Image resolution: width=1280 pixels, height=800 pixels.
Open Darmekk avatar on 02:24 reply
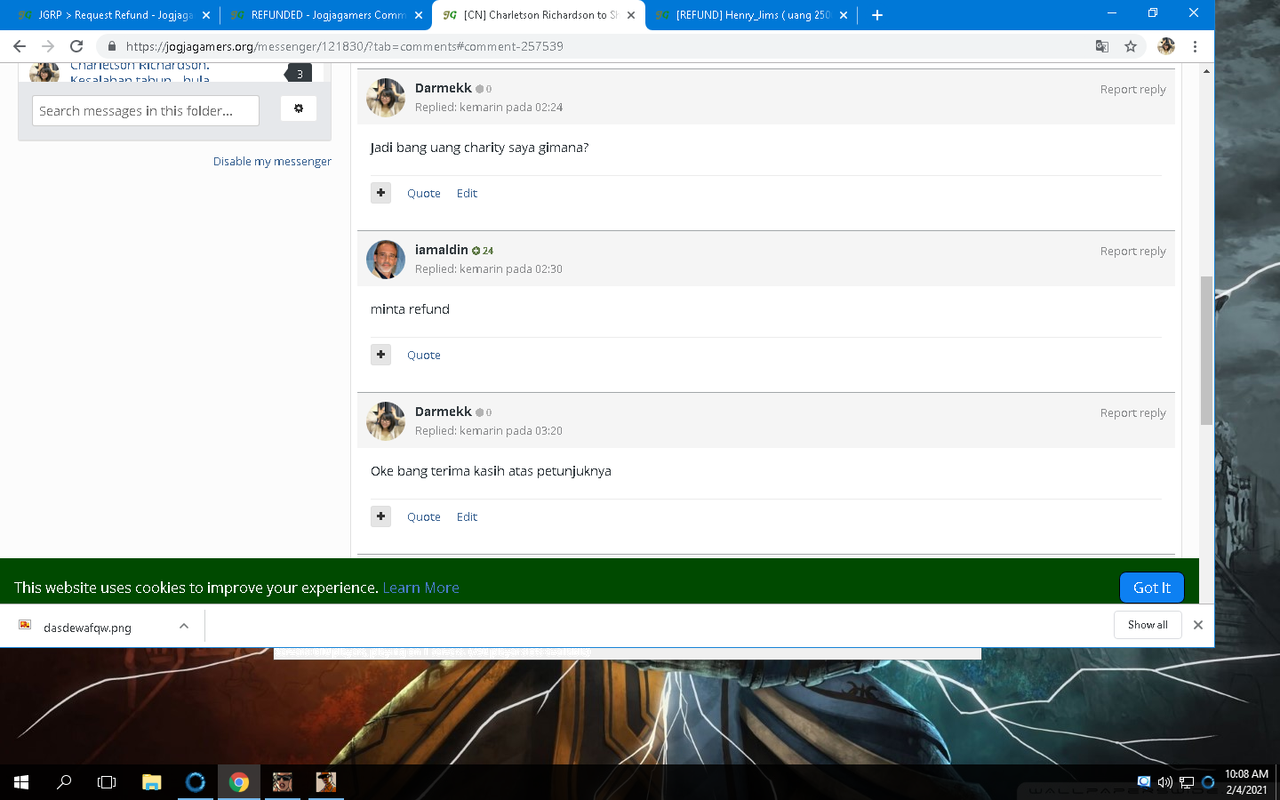(x=386, y=98)
